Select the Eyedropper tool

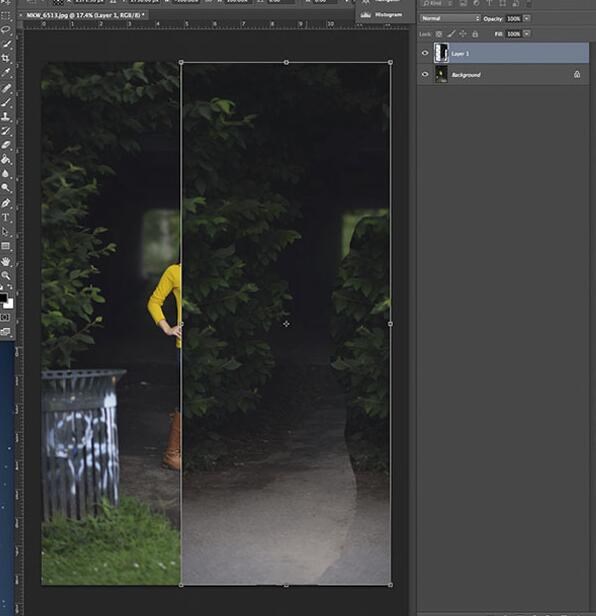click(x=6, y=72)
